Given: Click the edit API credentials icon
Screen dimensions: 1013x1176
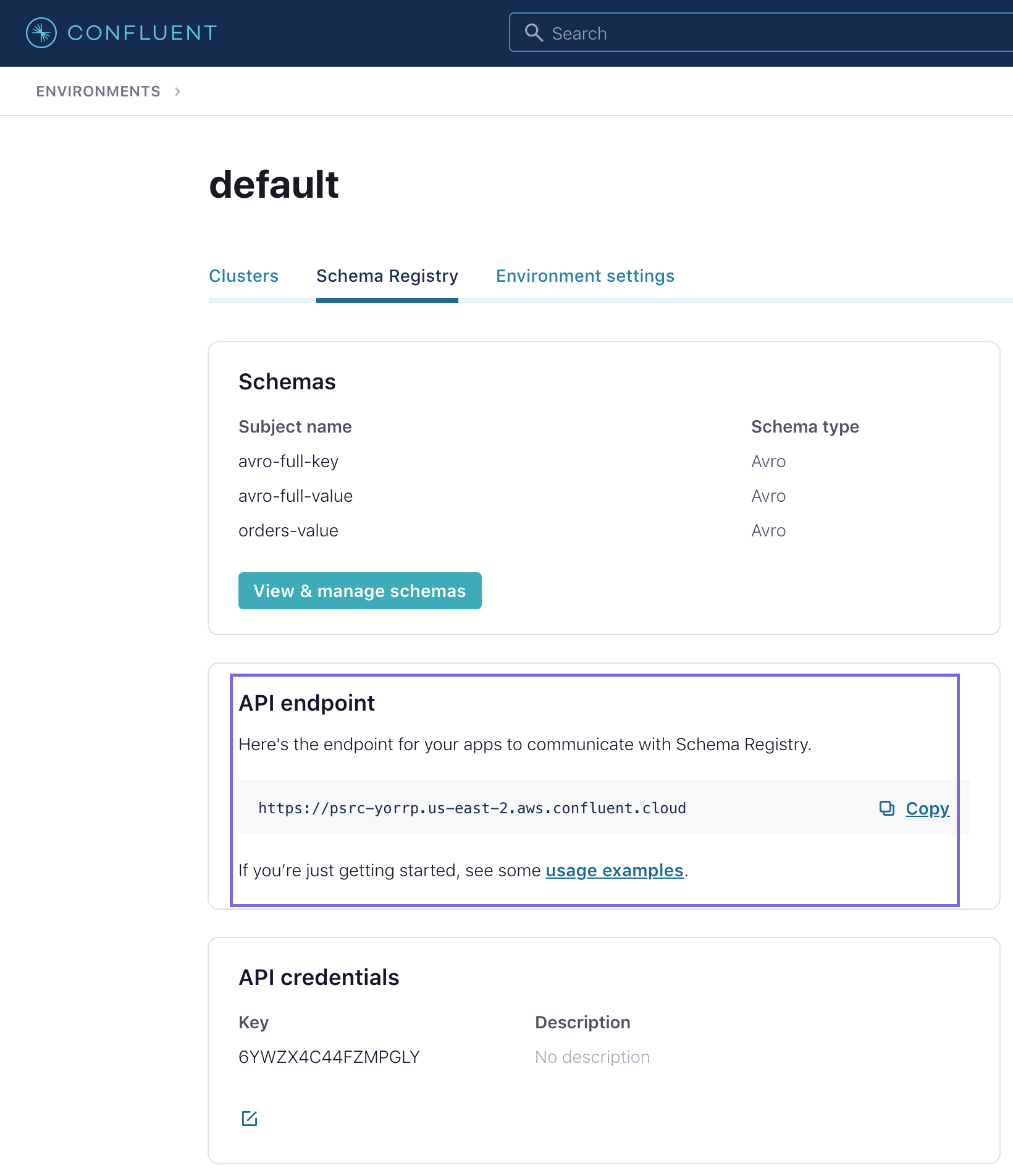Looking at the screenshot, I should 250,1118.
